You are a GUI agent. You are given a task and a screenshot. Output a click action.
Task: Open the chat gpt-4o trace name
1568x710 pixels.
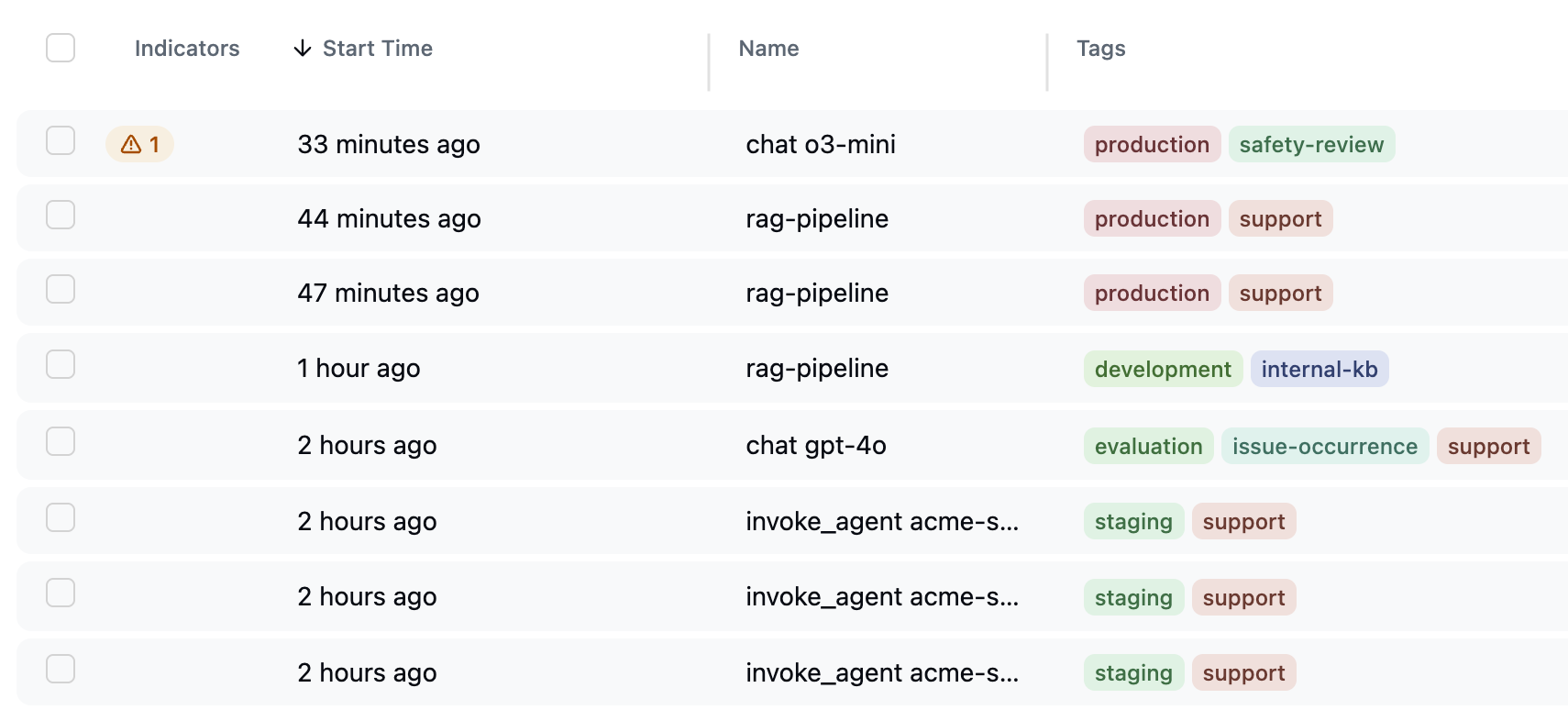[816, 445]
